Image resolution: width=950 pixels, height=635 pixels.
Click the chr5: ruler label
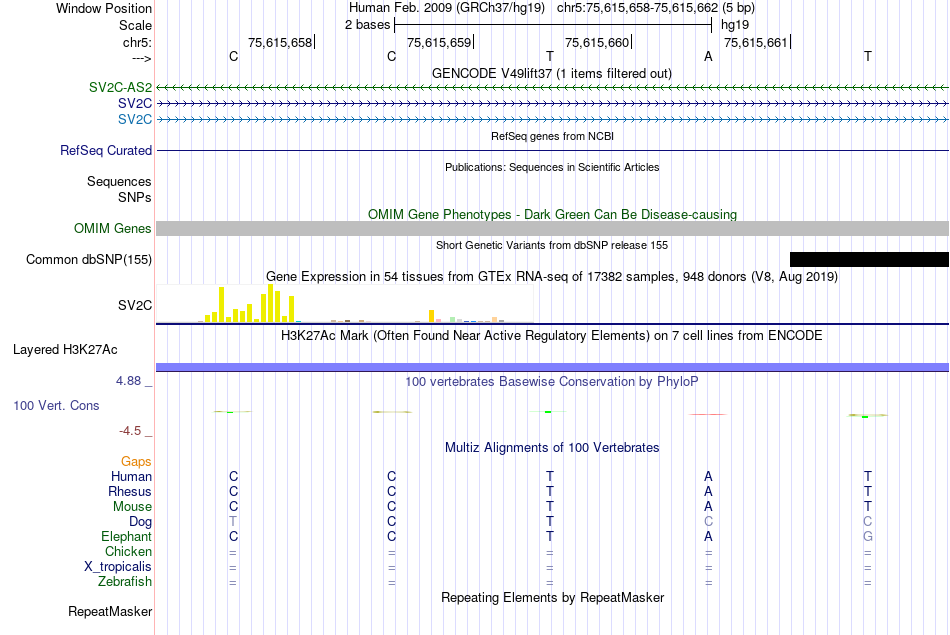point(137,42)
